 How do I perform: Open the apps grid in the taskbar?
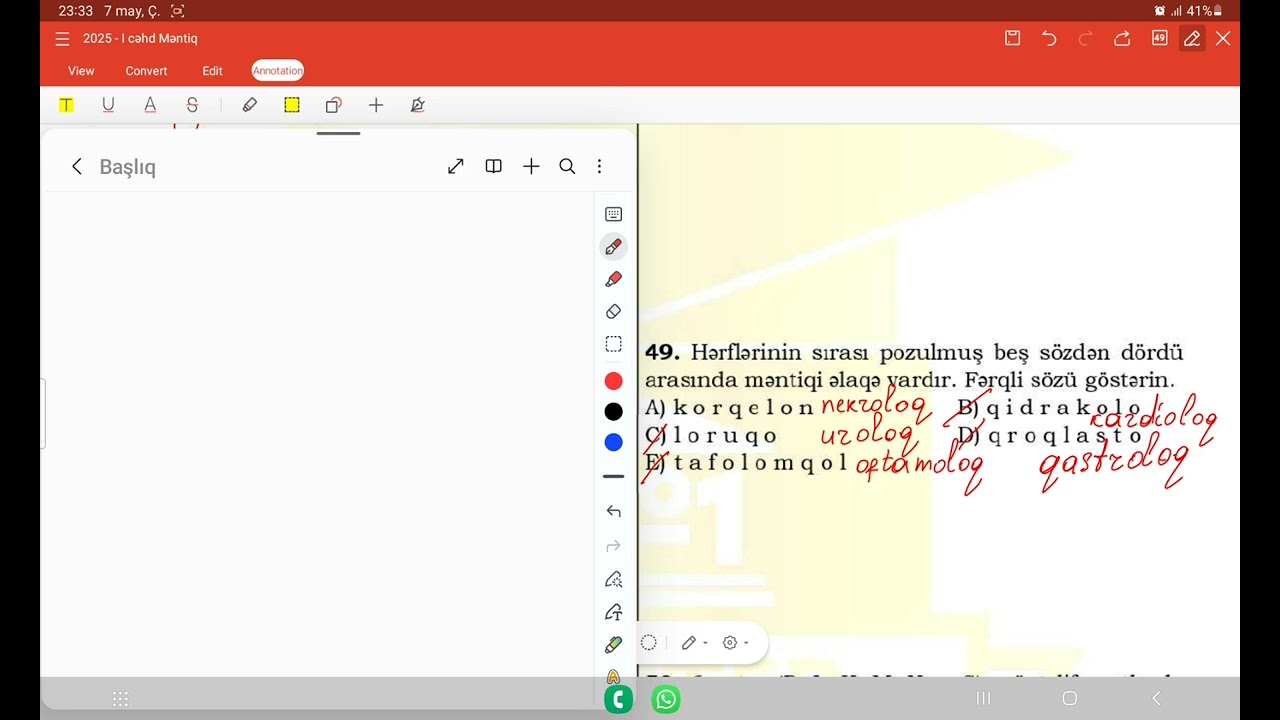coord(120,699)
